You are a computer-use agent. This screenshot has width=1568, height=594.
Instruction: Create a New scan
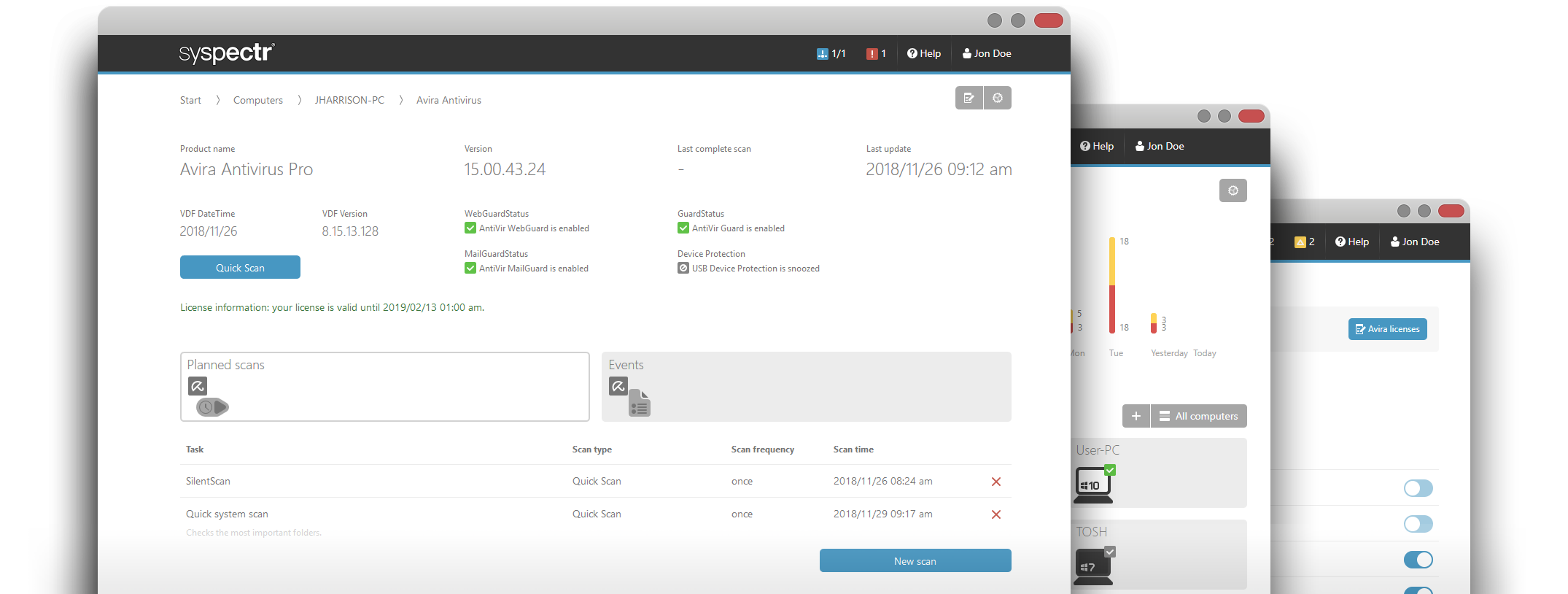click(915, 560)
